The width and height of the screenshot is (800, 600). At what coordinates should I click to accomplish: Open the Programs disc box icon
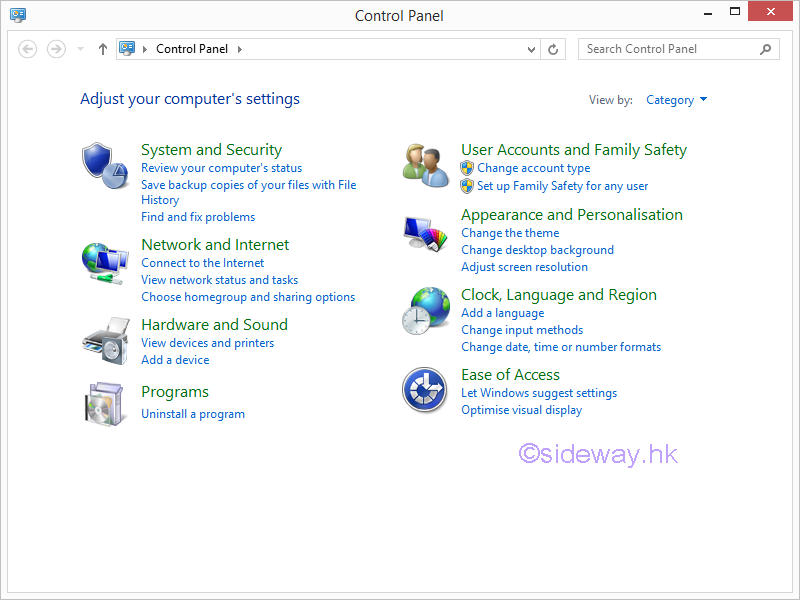point(105,403)
